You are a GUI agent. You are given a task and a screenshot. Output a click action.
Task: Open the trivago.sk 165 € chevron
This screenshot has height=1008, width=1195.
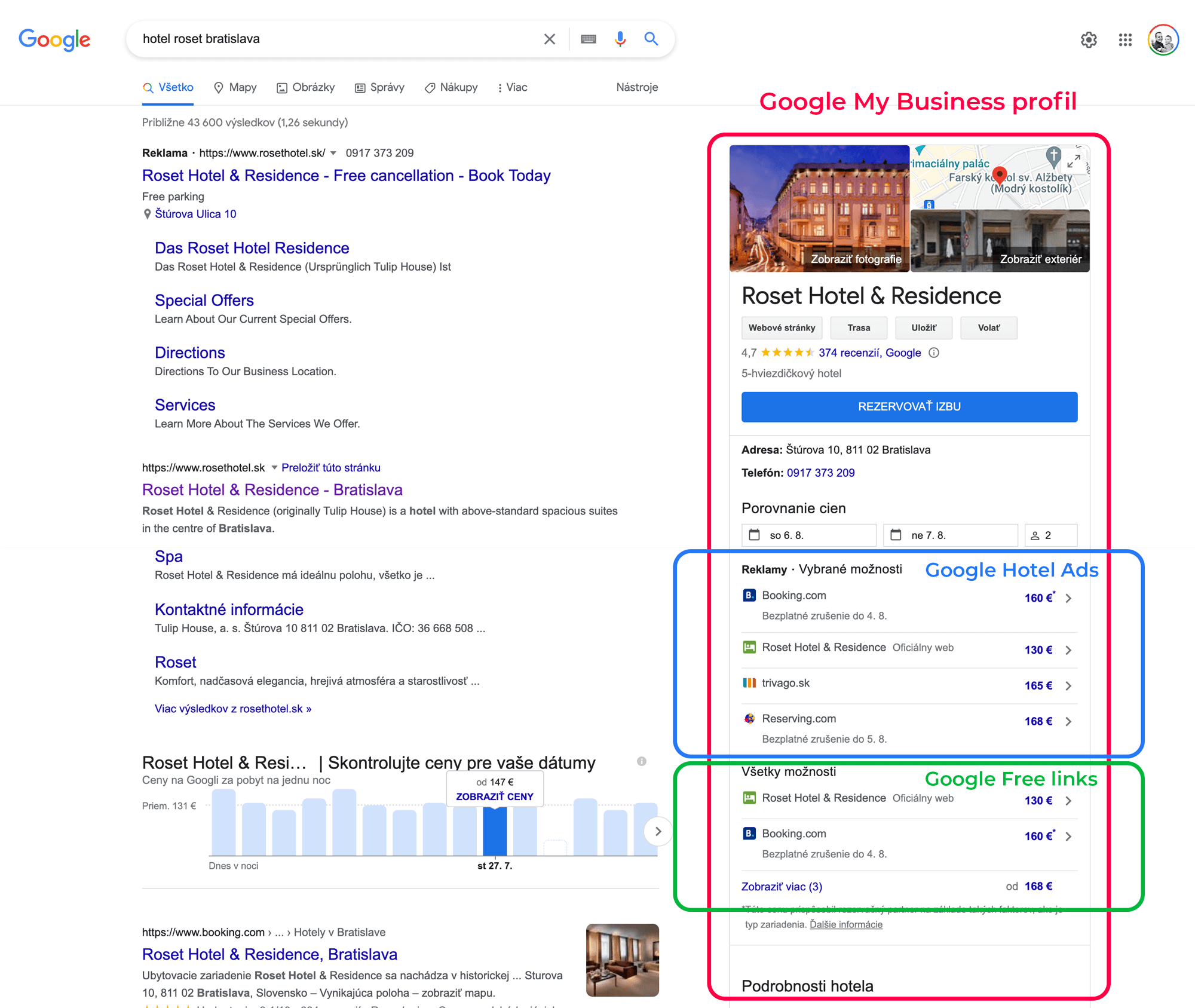(1069, 686)
